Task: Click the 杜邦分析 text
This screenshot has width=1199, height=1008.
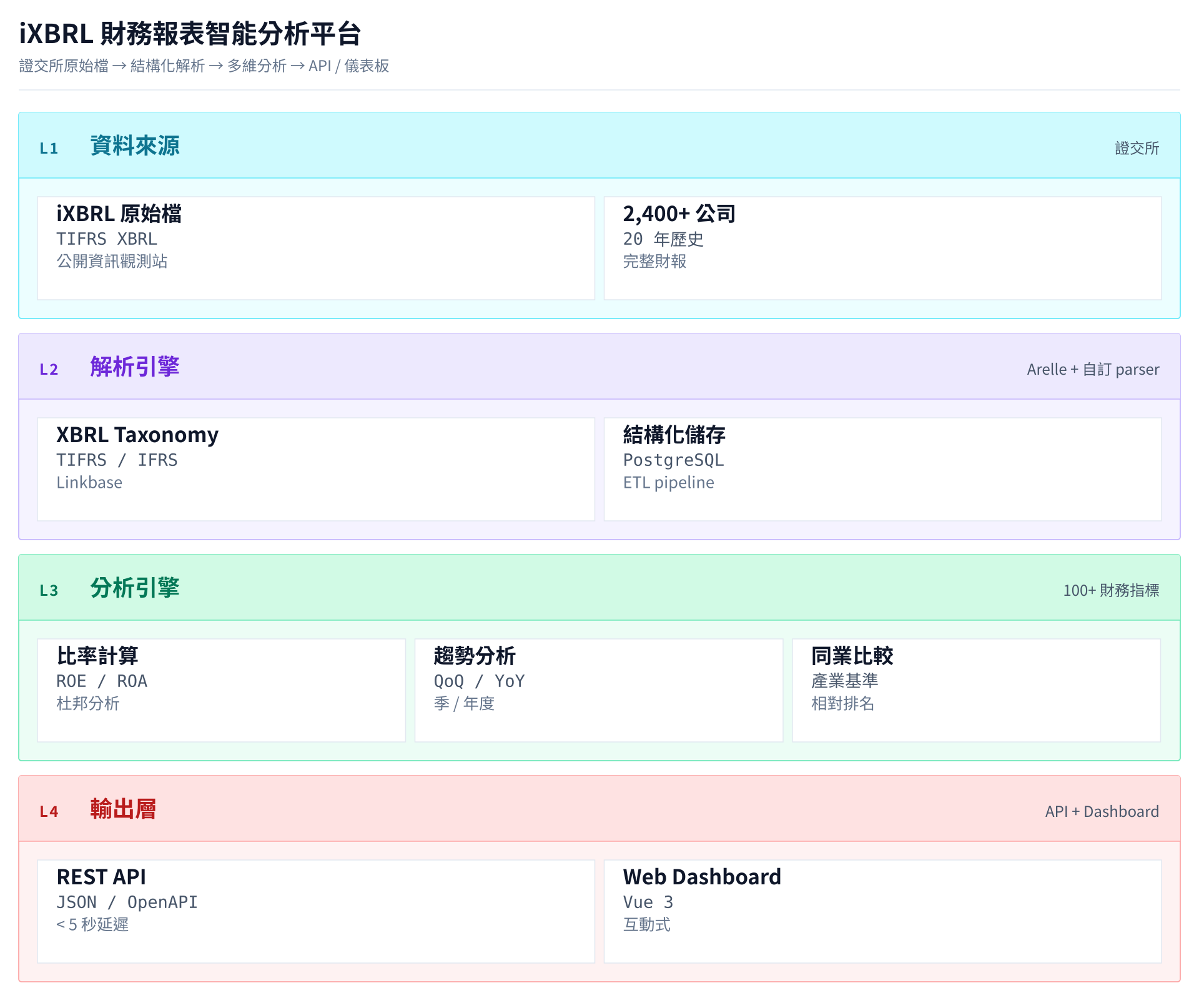Action: 88,703
